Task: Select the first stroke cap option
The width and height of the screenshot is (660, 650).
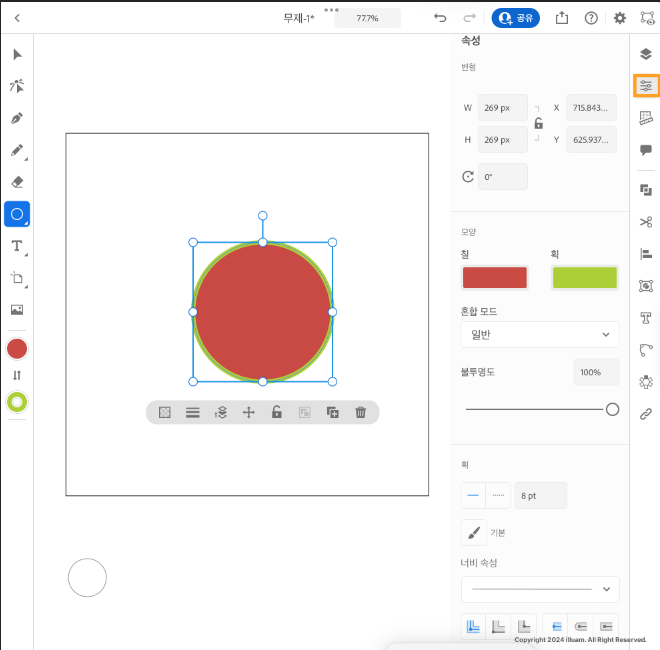Action: pyautogui.click(x=556, y=627)
